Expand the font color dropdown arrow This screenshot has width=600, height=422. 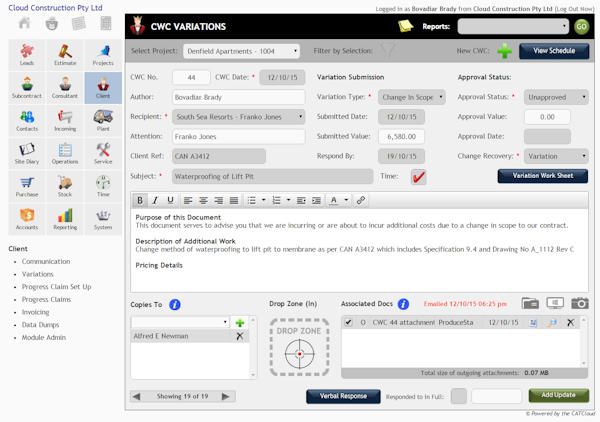(x=346, y=200)
